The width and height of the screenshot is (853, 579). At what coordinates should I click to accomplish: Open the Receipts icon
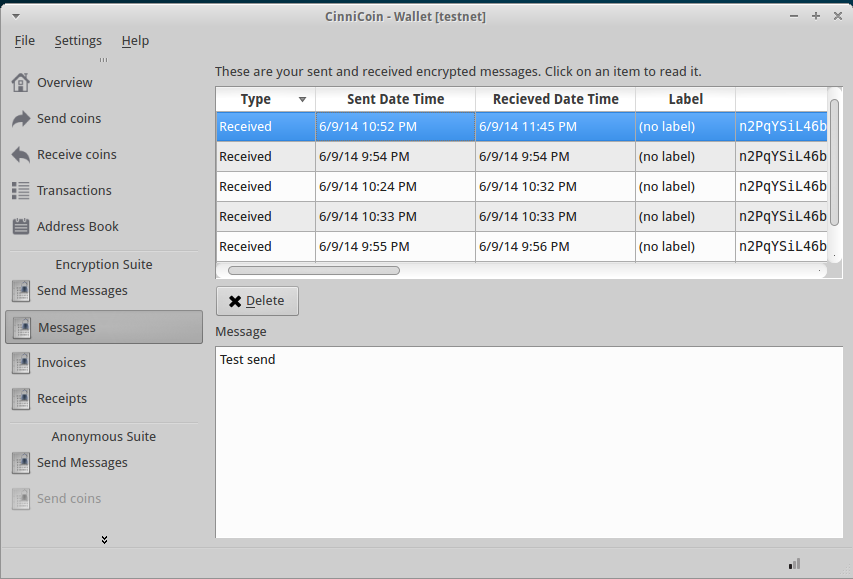21,399
